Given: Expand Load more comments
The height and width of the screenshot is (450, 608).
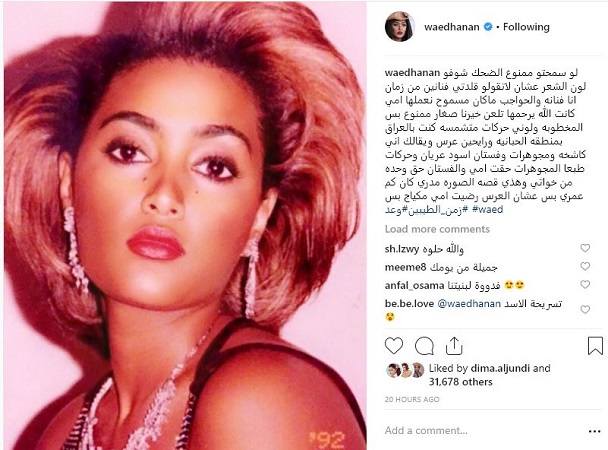Looking at the screenshot, I should point(437,229).
